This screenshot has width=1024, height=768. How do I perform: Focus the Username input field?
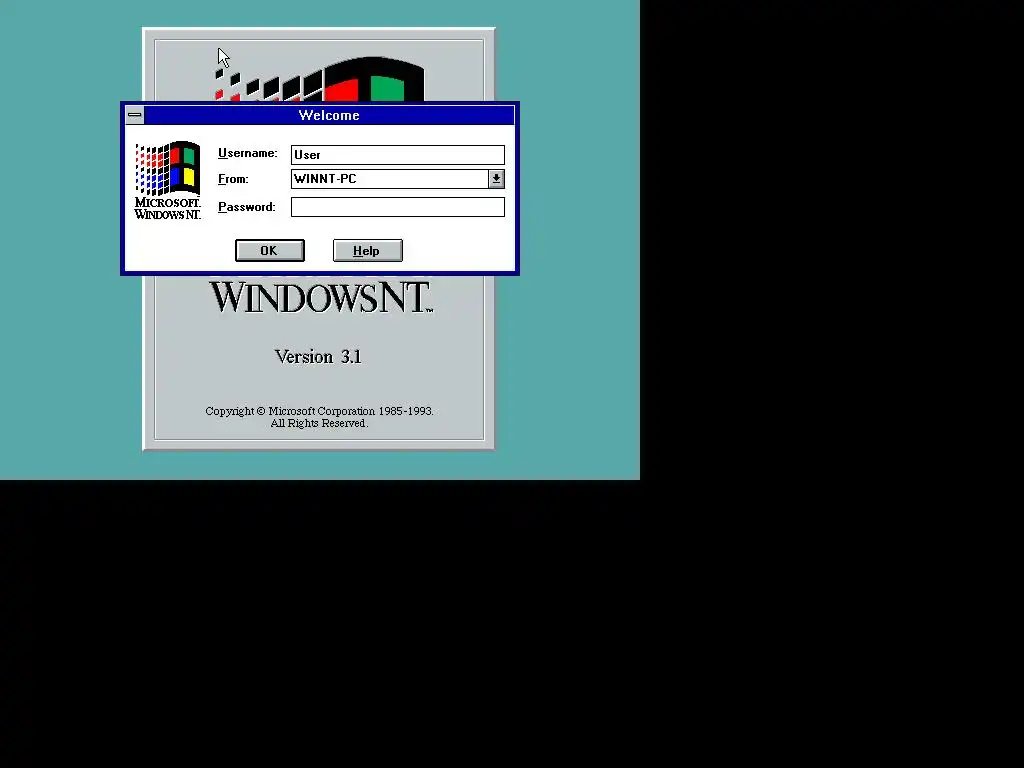398,155
